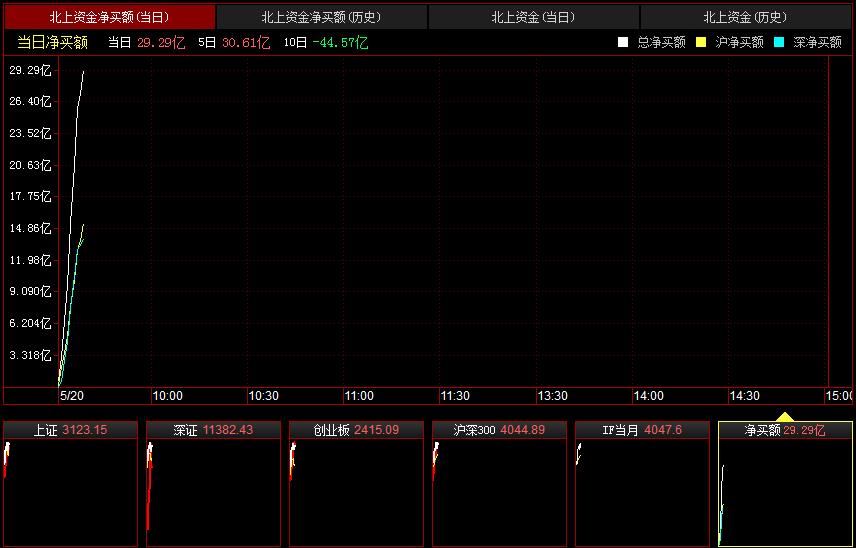
Task: Click the 14:00 mark on time axis
Action: click(648, 396)
